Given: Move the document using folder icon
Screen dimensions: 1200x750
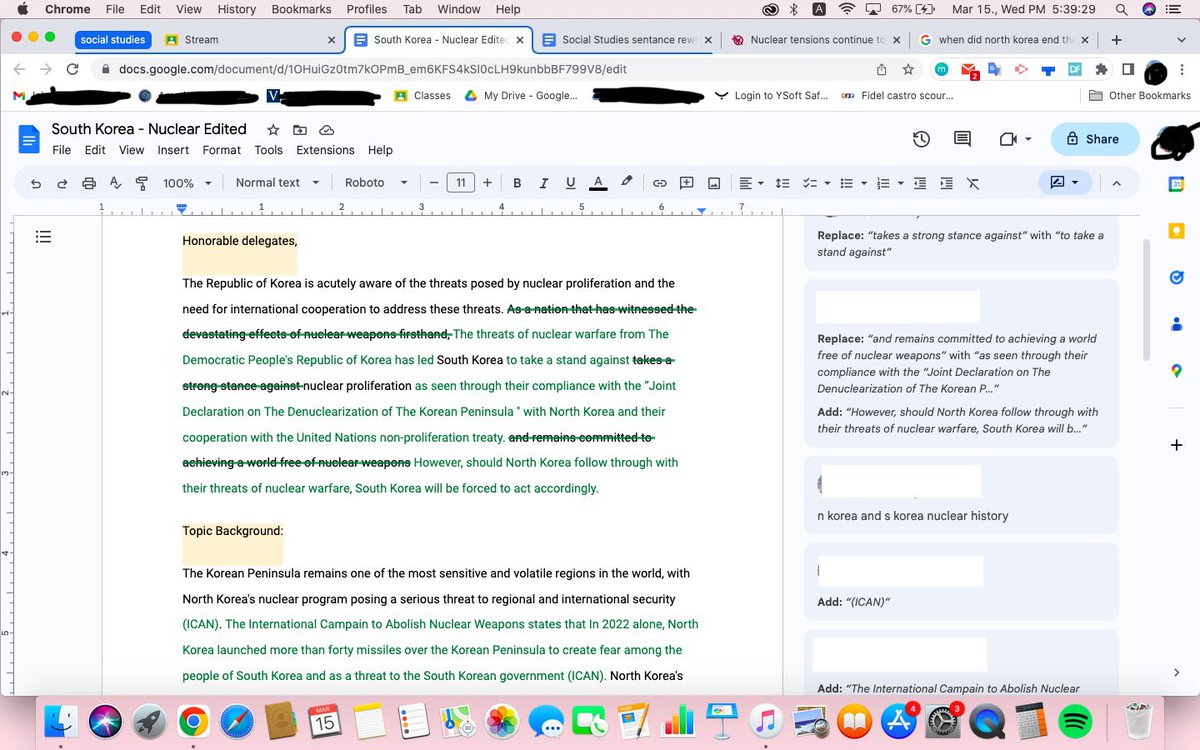Looking at the screenshot, I should pos(300,129).
